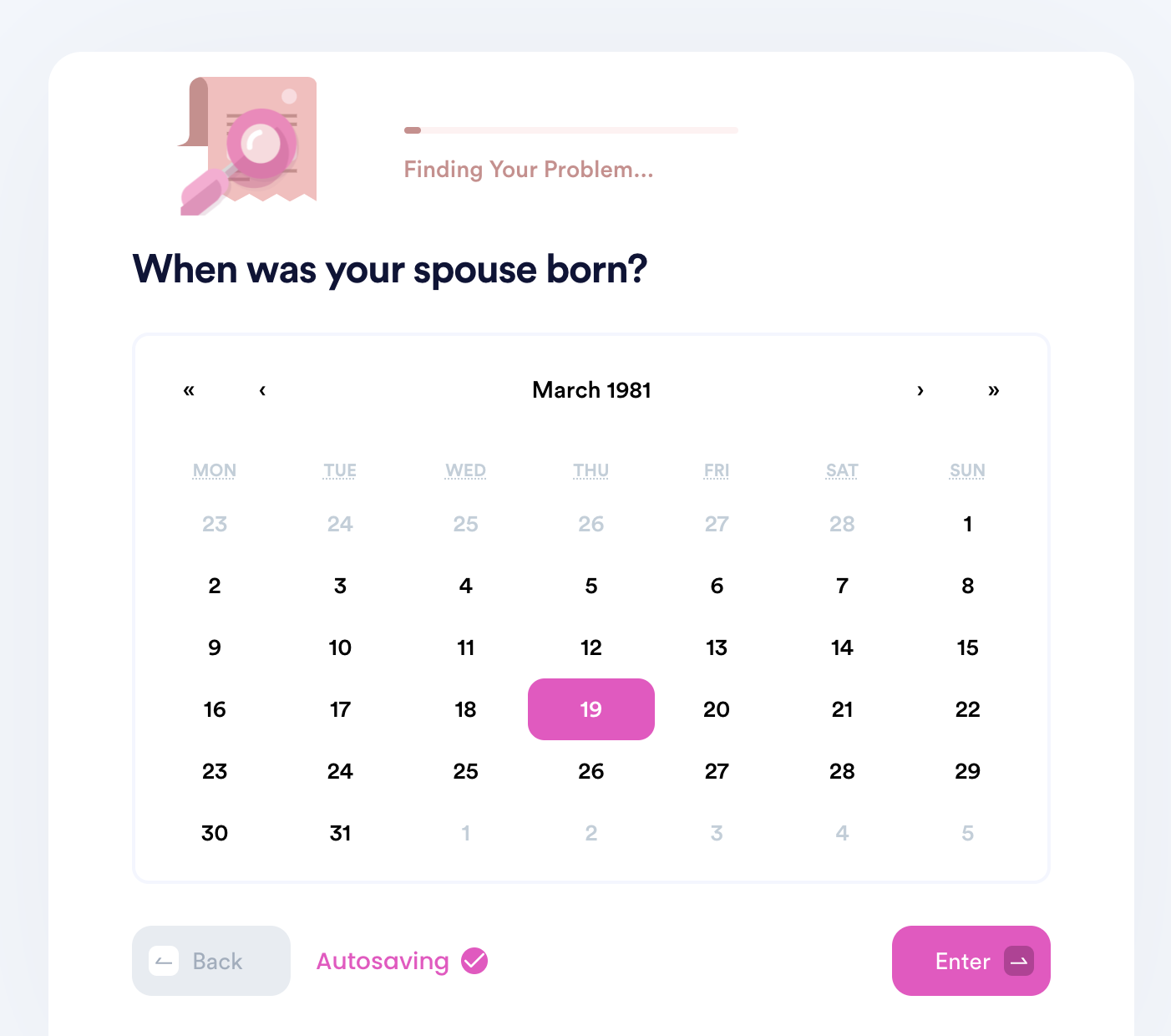Click the left-arrow icon in Back button
1171x1036 pixels.
[164, 961]
